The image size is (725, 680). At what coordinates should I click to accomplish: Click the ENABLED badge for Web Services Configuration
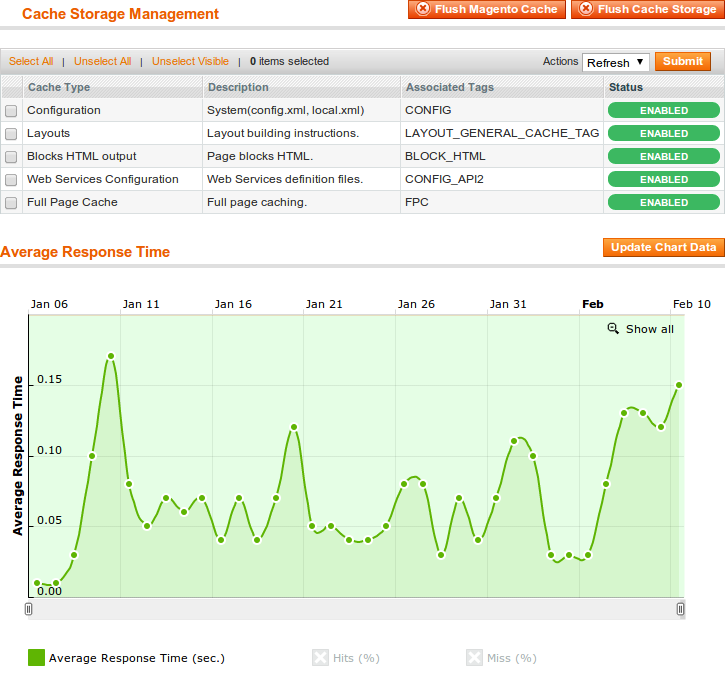(664, 179)
